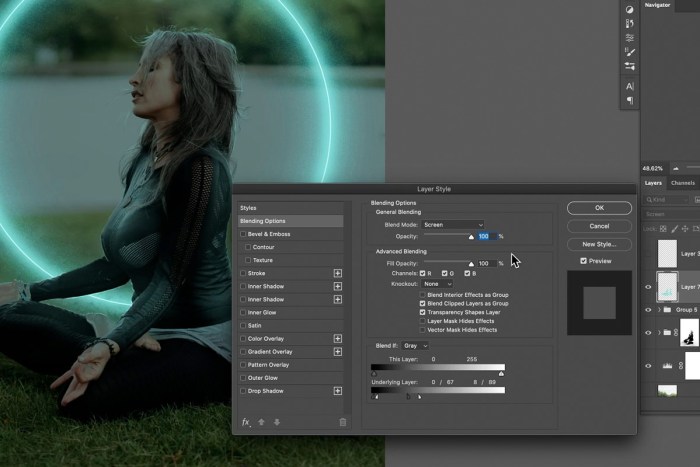700x467 pixels.
Task: Click plus icon beside Color Overlay
Action: [x=338, y=339]
